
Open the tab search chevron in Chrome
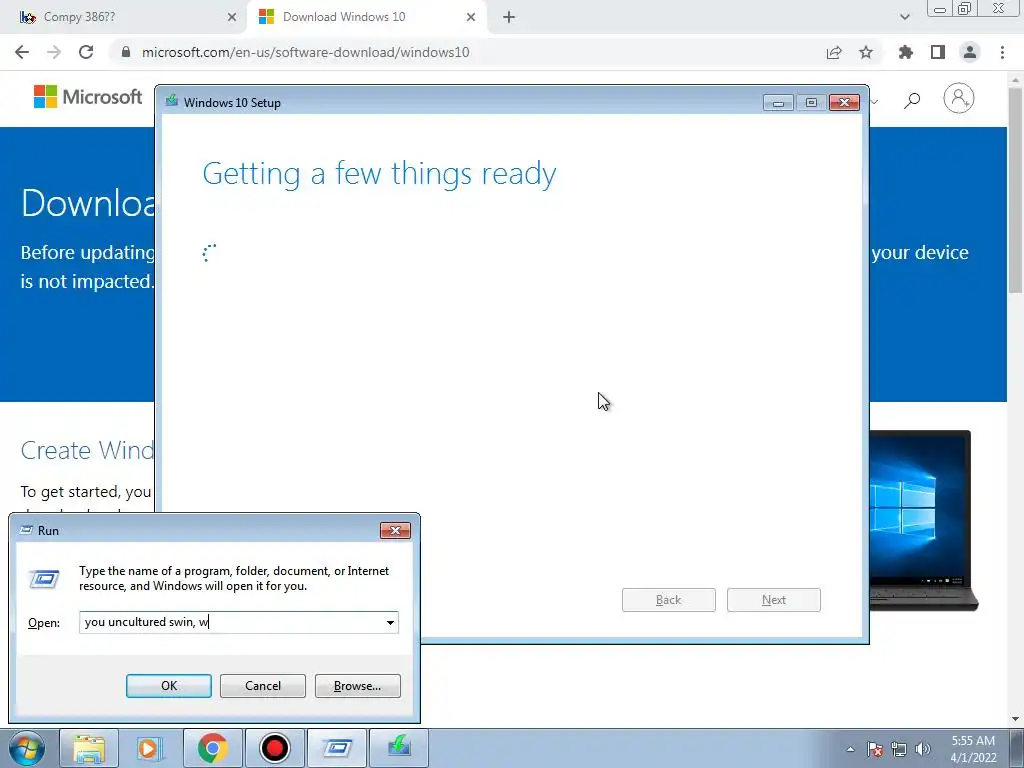click(904, 17)
